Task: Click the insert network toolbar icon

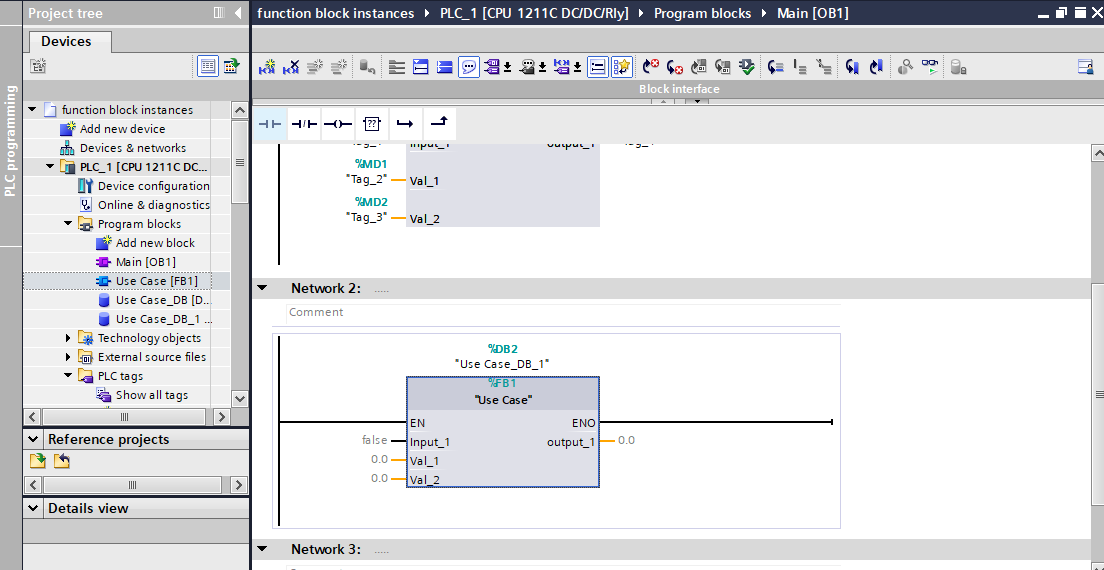Action: point(267,67)
